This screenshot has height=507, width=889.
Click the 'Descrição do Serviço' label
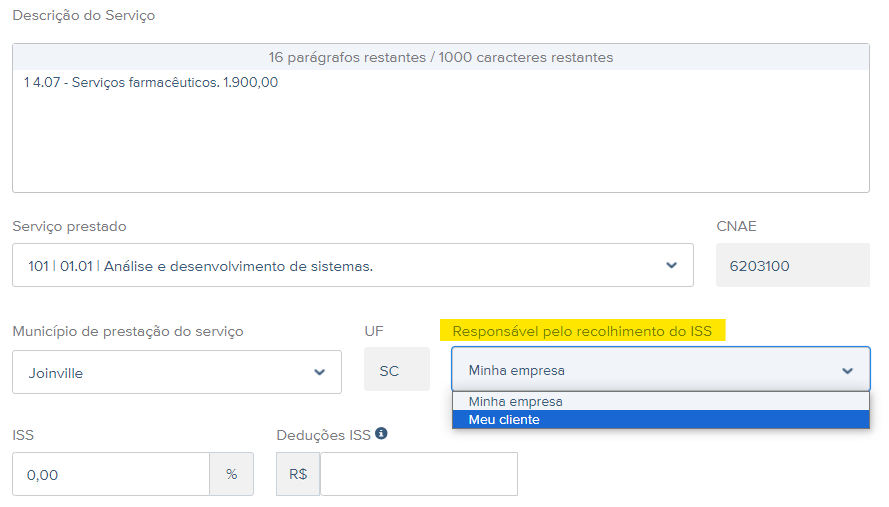pyautogui.click(x=84, y=15)
